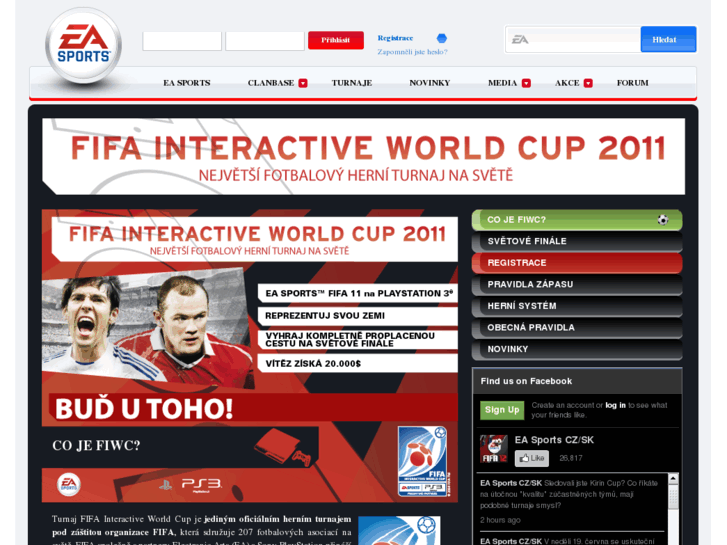Click the CO JE FIWC? heading in the banner
This screenshot has width=727, height=545.
tap(96, 446)
